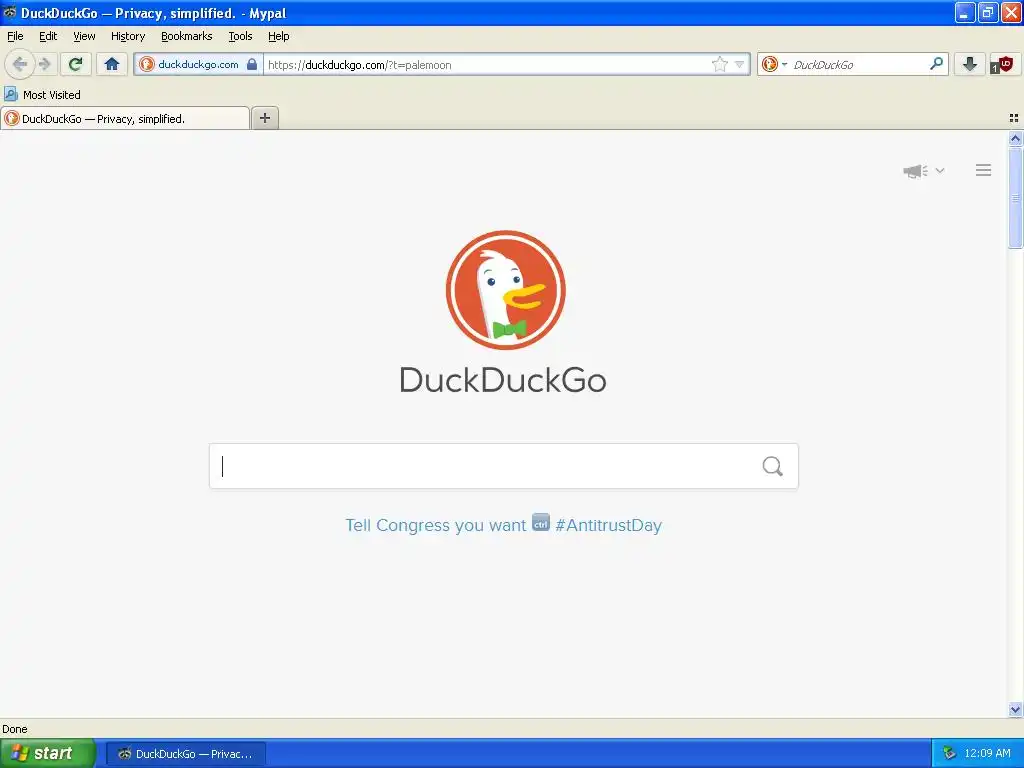
Task: Minimize the Mypal browser window
Action: click(x=964, y=12)
